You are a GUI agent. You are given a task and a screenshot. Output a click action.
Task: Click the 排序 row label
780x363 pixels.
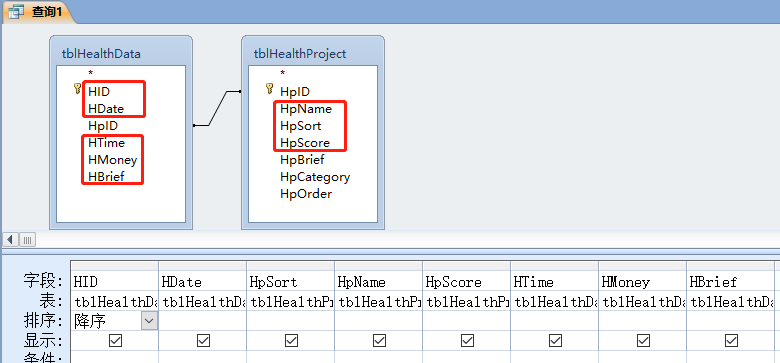42,321
